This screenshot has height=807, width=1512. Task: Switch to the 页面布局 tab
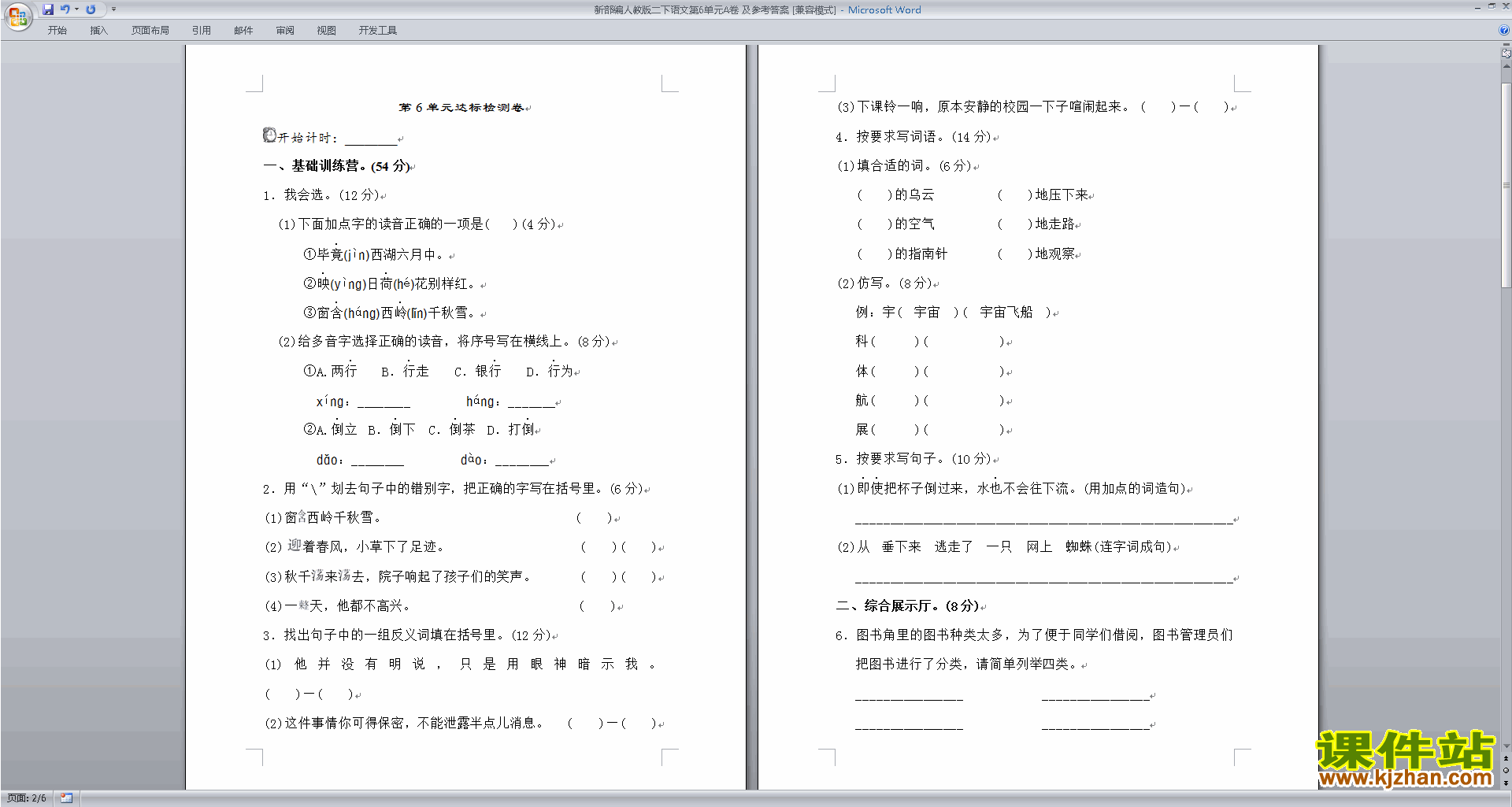point(150,30)
